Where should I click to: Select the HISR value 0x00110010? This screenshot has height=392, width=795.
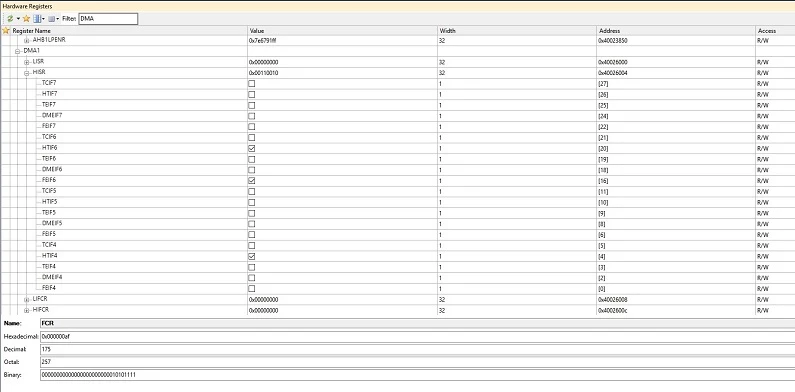[263, 73]
